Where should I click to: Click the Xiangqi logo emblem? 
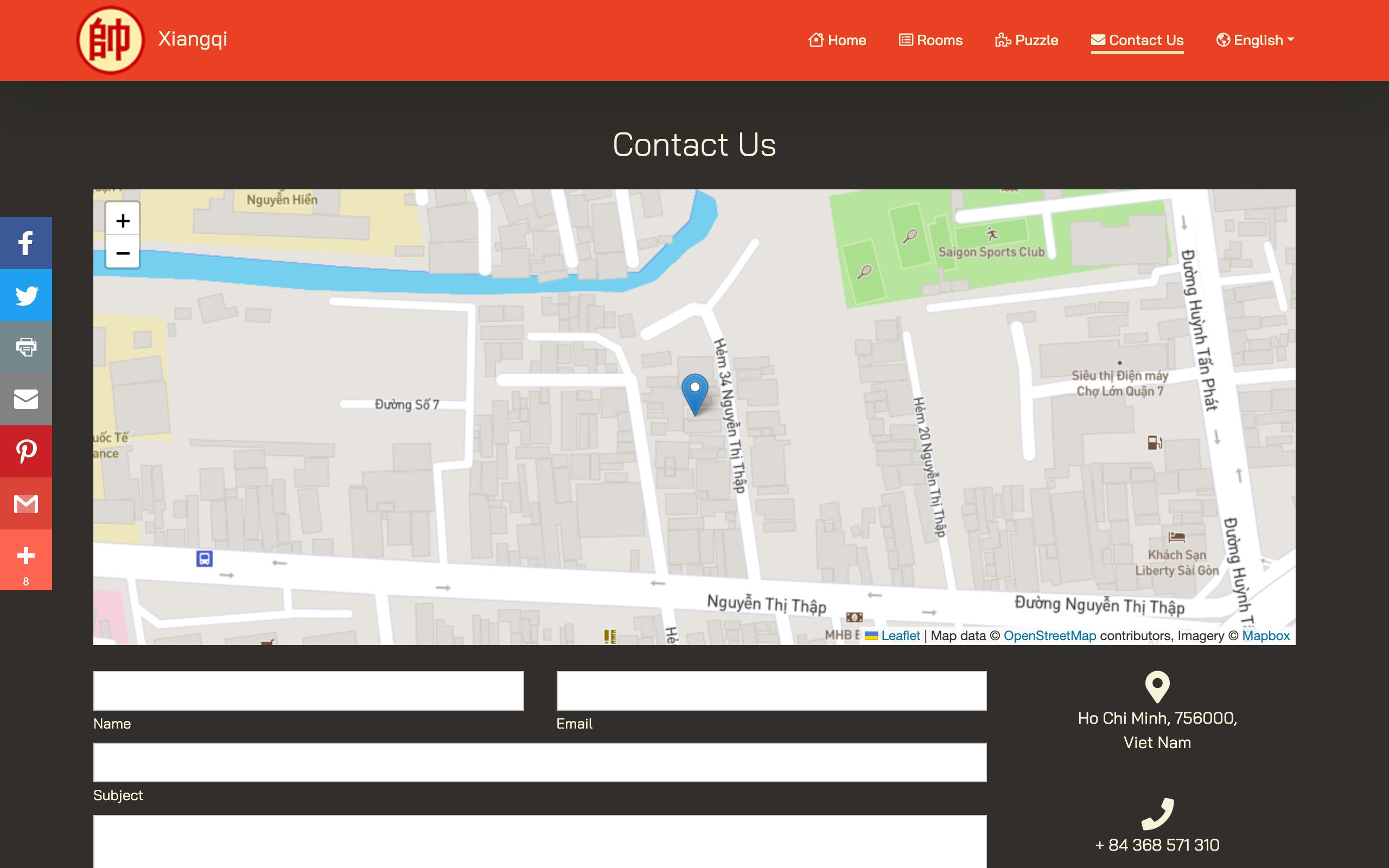click(x=110, y=40)
